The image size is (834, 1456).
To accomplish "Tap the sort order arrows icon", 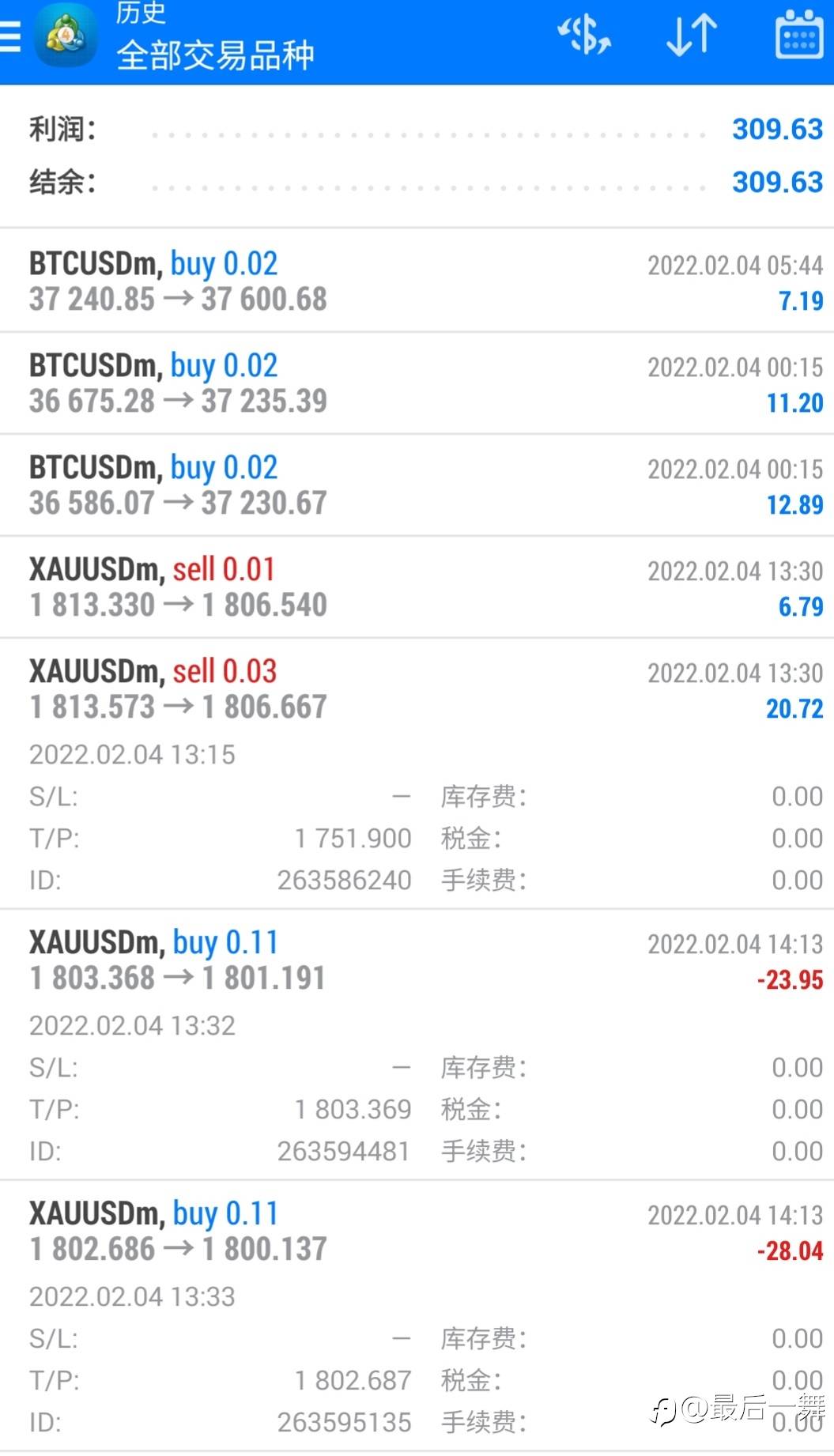I will (691, 35).
